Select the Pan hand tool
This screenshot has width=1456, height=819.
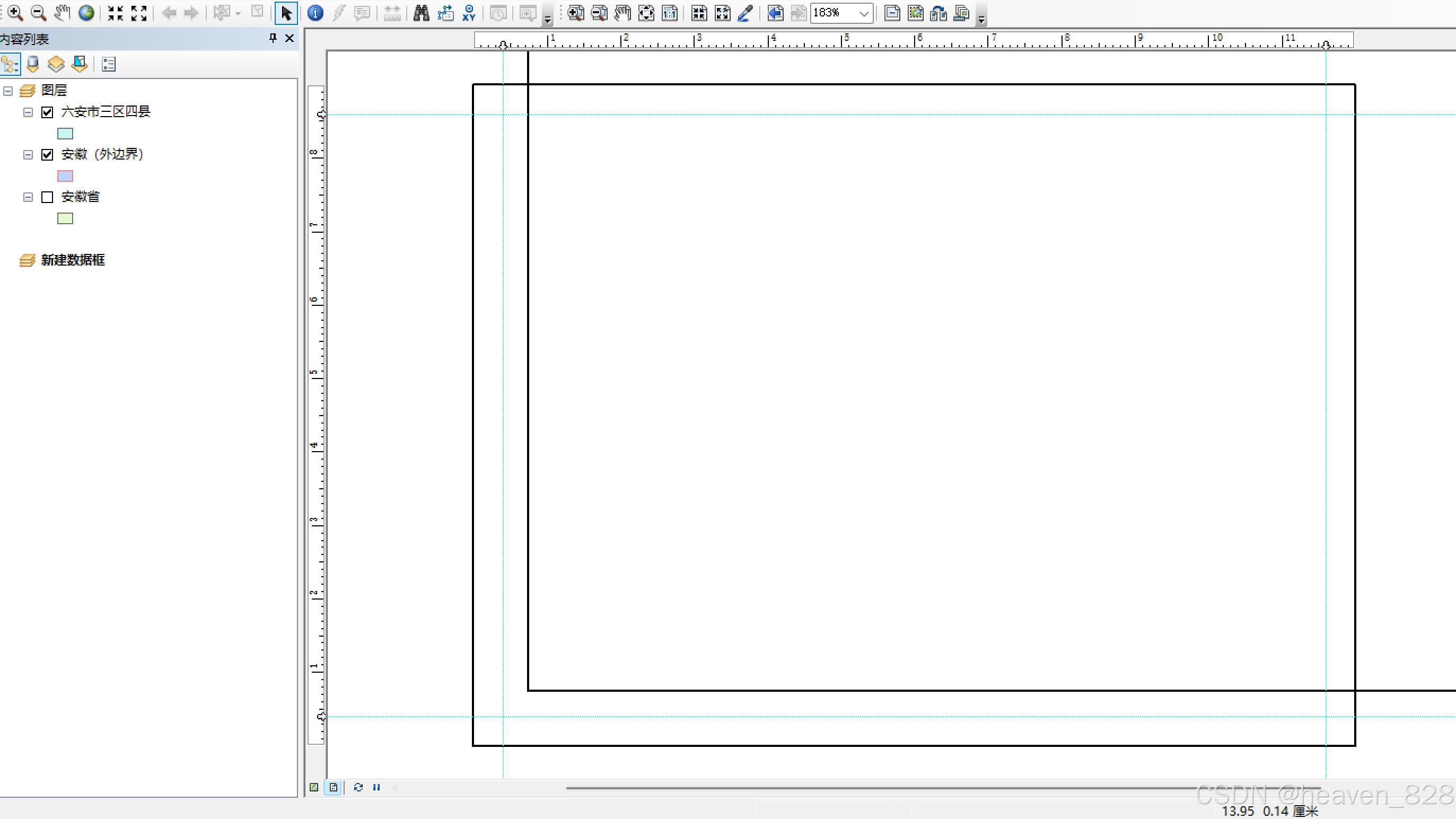point(62,12)
